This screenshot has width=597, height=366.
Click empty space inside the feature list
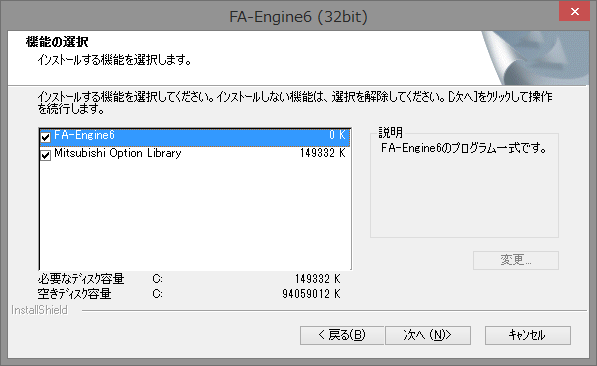pos(195,215)
